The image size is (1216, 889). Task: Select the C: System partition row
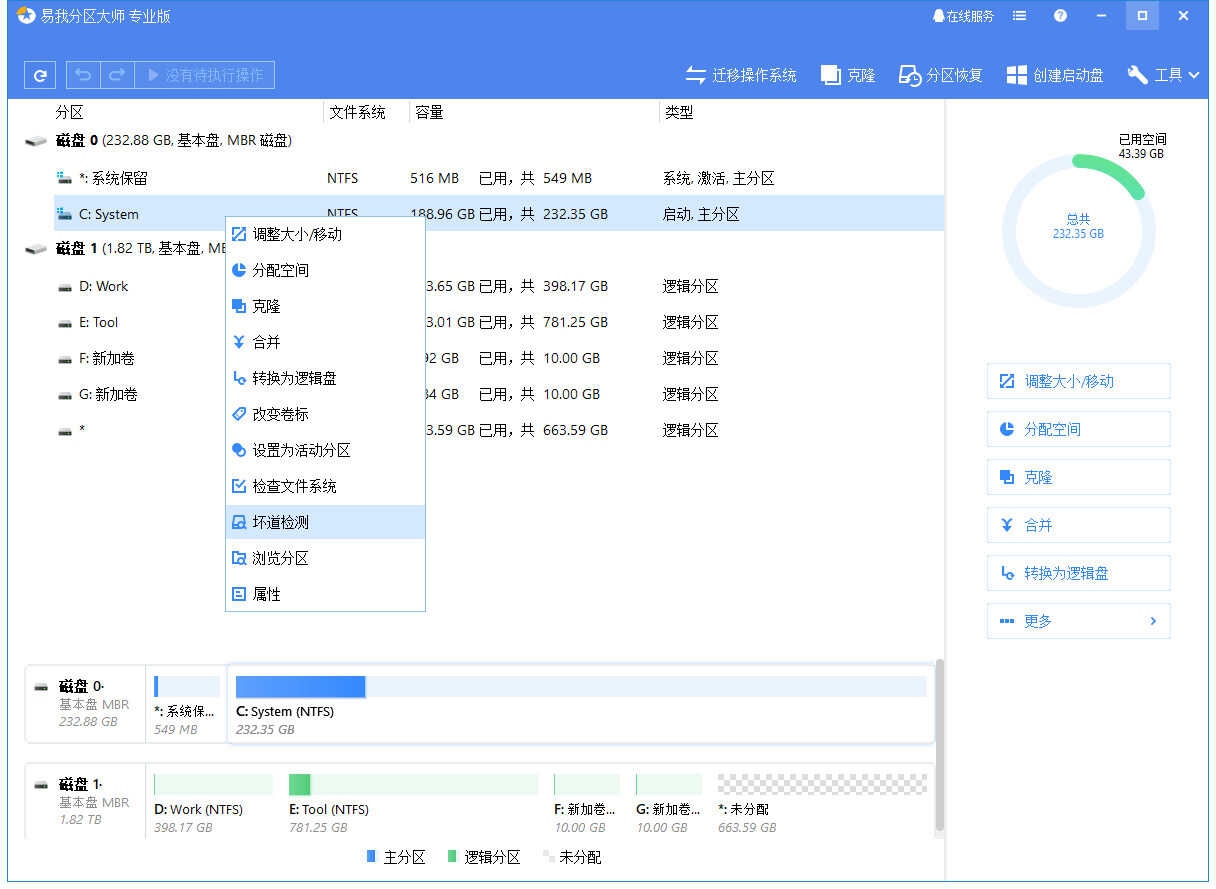[x=498, y=214]
